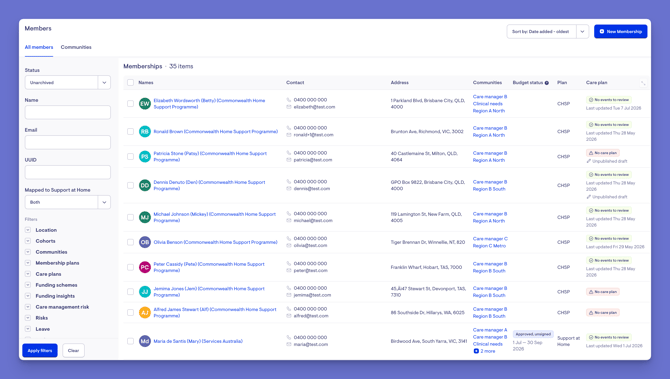Screen dimensions: 670x379
Task: Expand the Cohorts filter
Action: [28, 241]
